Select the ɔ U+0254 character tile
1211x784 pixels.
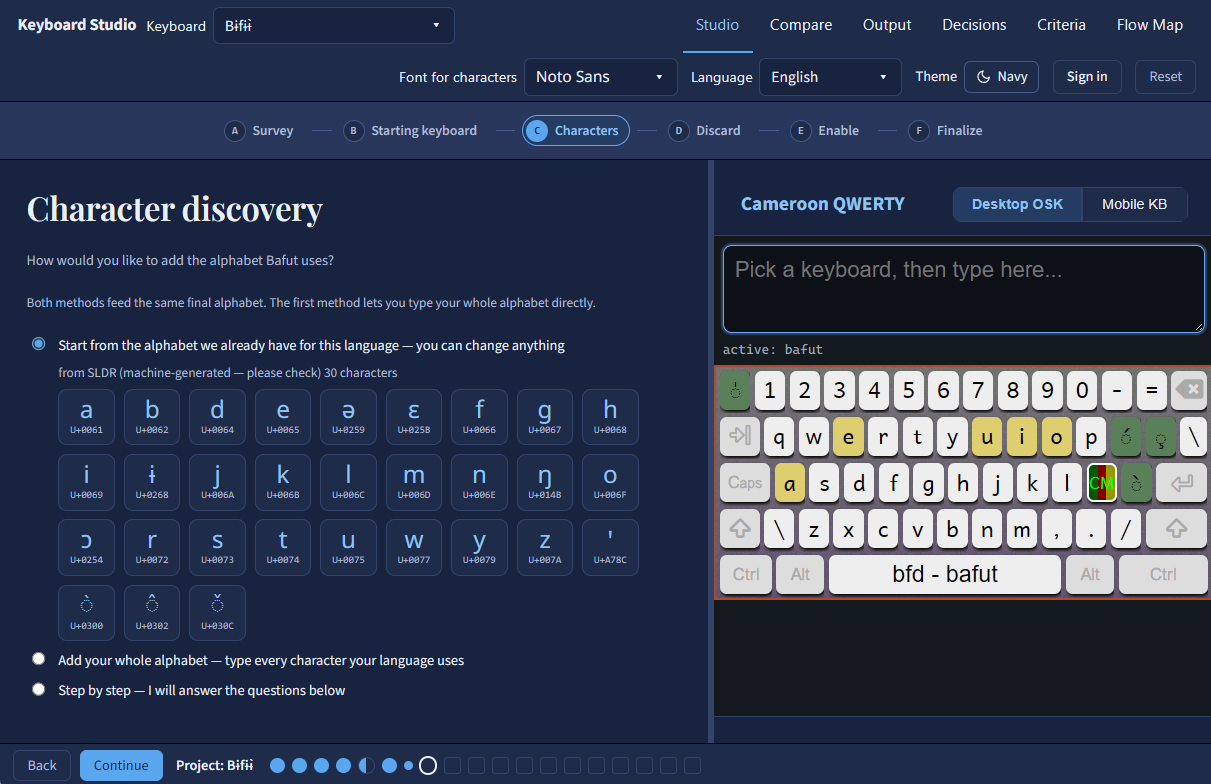pyautogui.click(x=86, y=547)
